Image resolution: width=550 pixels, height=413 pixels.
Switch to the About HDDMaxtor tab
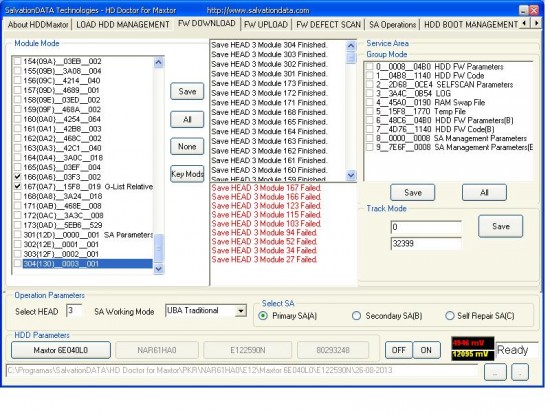[x=38, y=25]
